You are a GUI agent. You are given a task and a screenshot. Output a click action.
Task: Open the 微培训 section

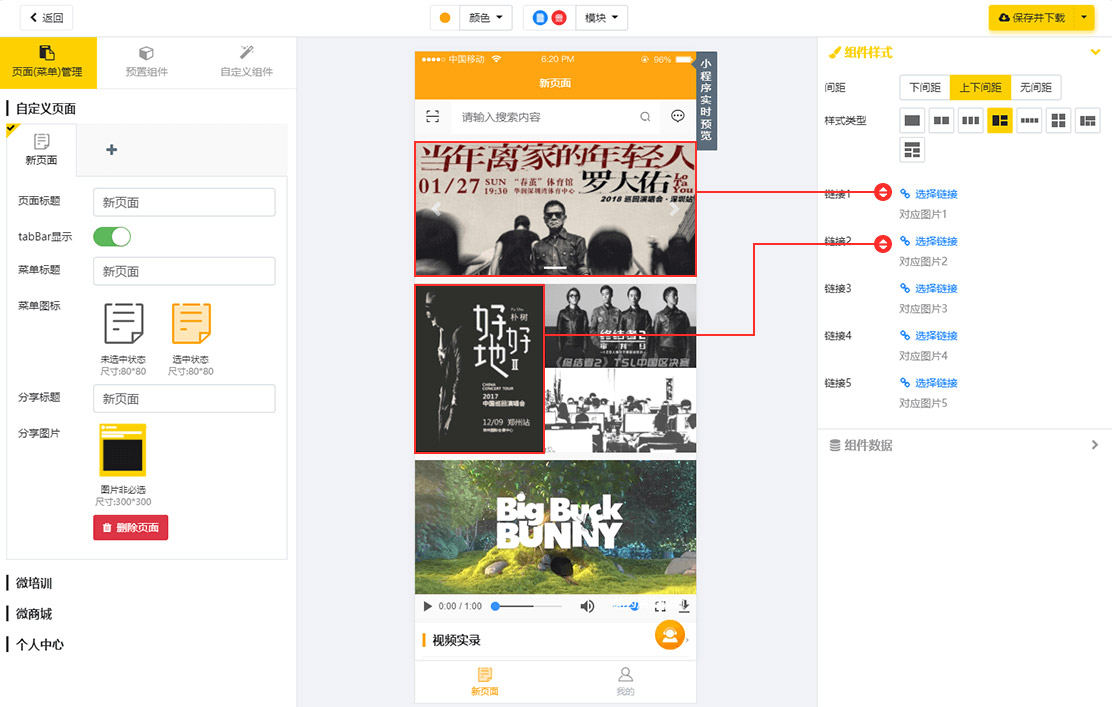(x=34, y=583)
